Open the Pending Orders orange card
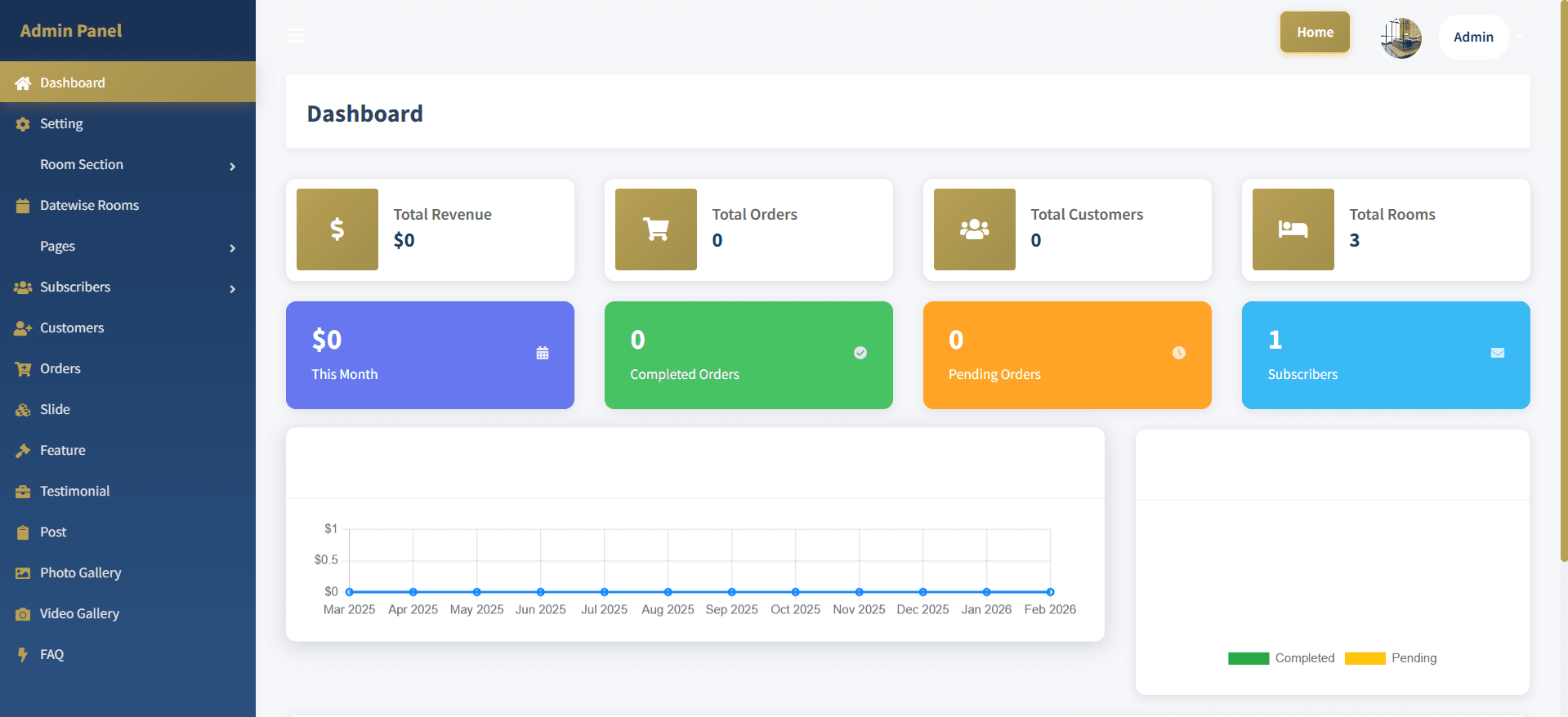 click(x=1067, y=355)
